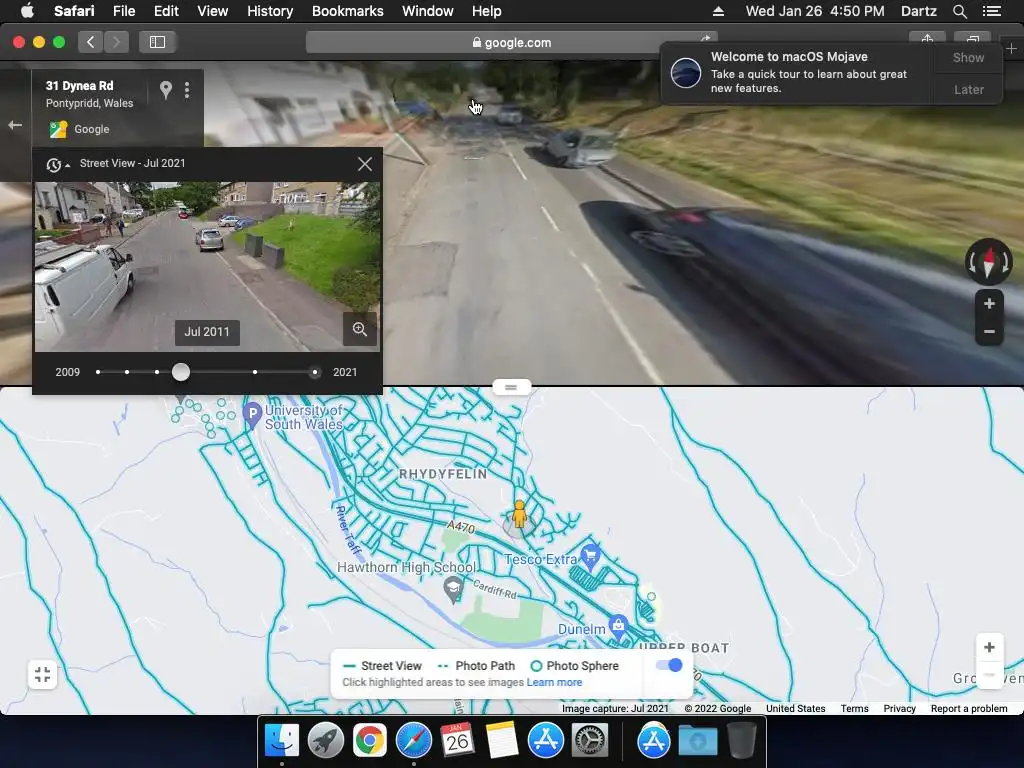1024x768 pixels.
Task: Open the Apple menu
Action: pyautogui.click(x=27, y=11)
